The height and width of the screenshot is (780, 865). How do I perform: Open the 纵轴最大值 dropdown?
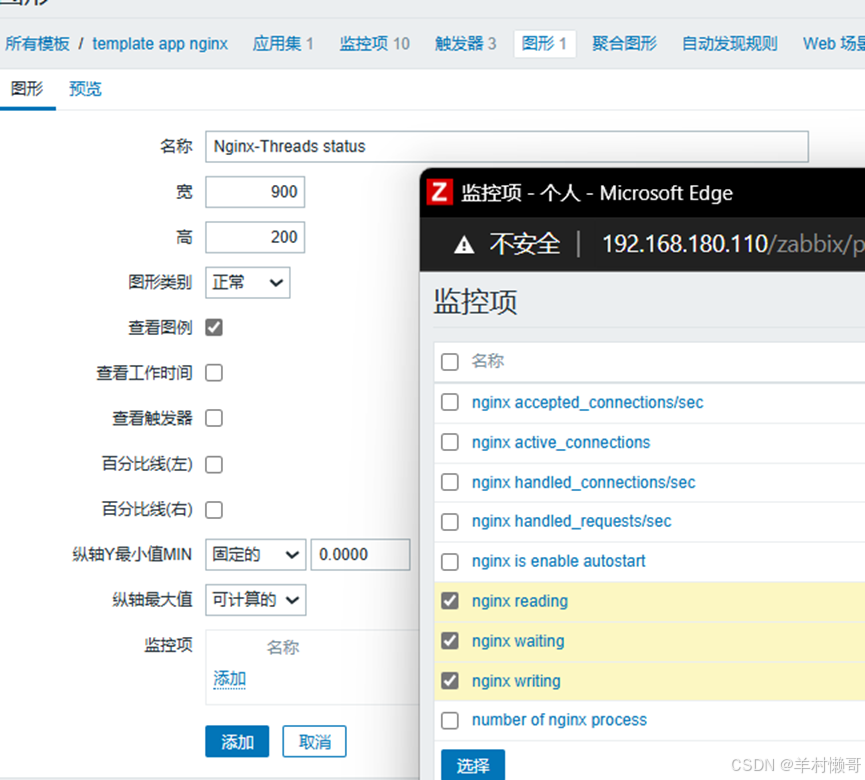pyautogui.click(x=255, y=600)
